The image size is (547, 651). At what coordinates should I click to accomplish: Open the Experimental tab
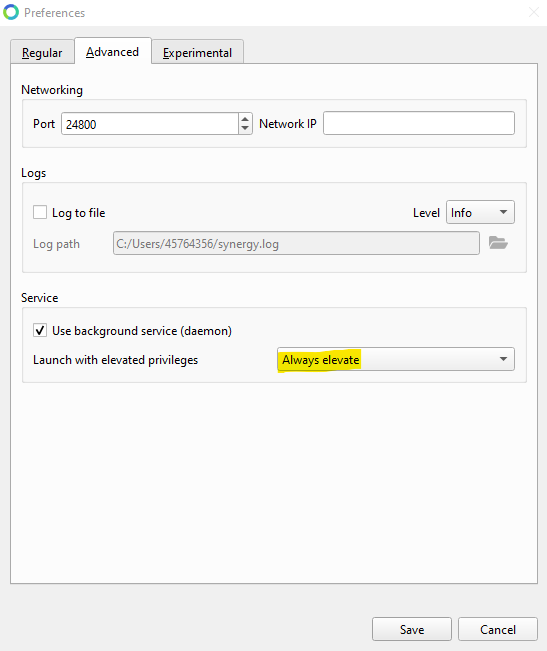pyautogui.click(x=198, y=52)
